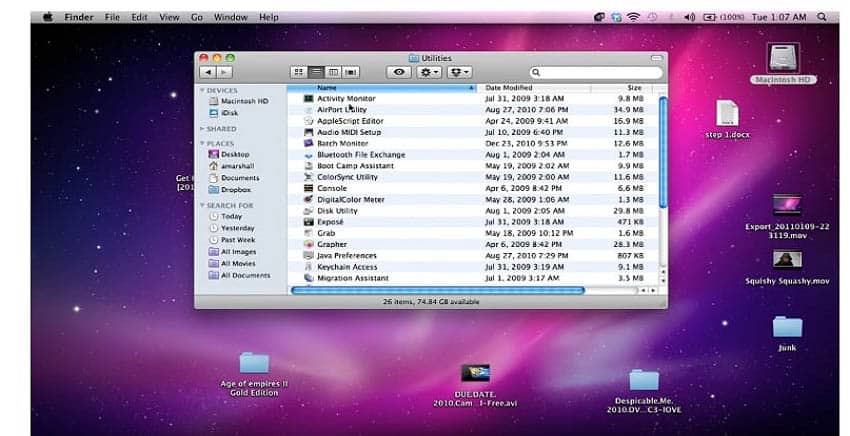Select amarshall home folder in sidebar
This screenshot has width=850, height=436.
tap(231, 166)
